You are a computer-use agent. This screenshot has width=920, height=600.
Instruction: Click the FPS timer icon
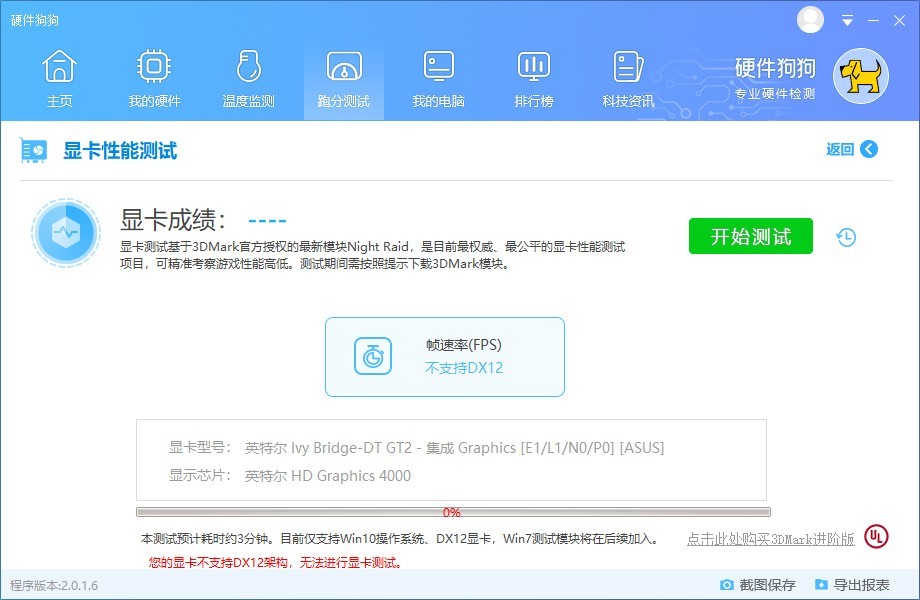coord(373,356)
